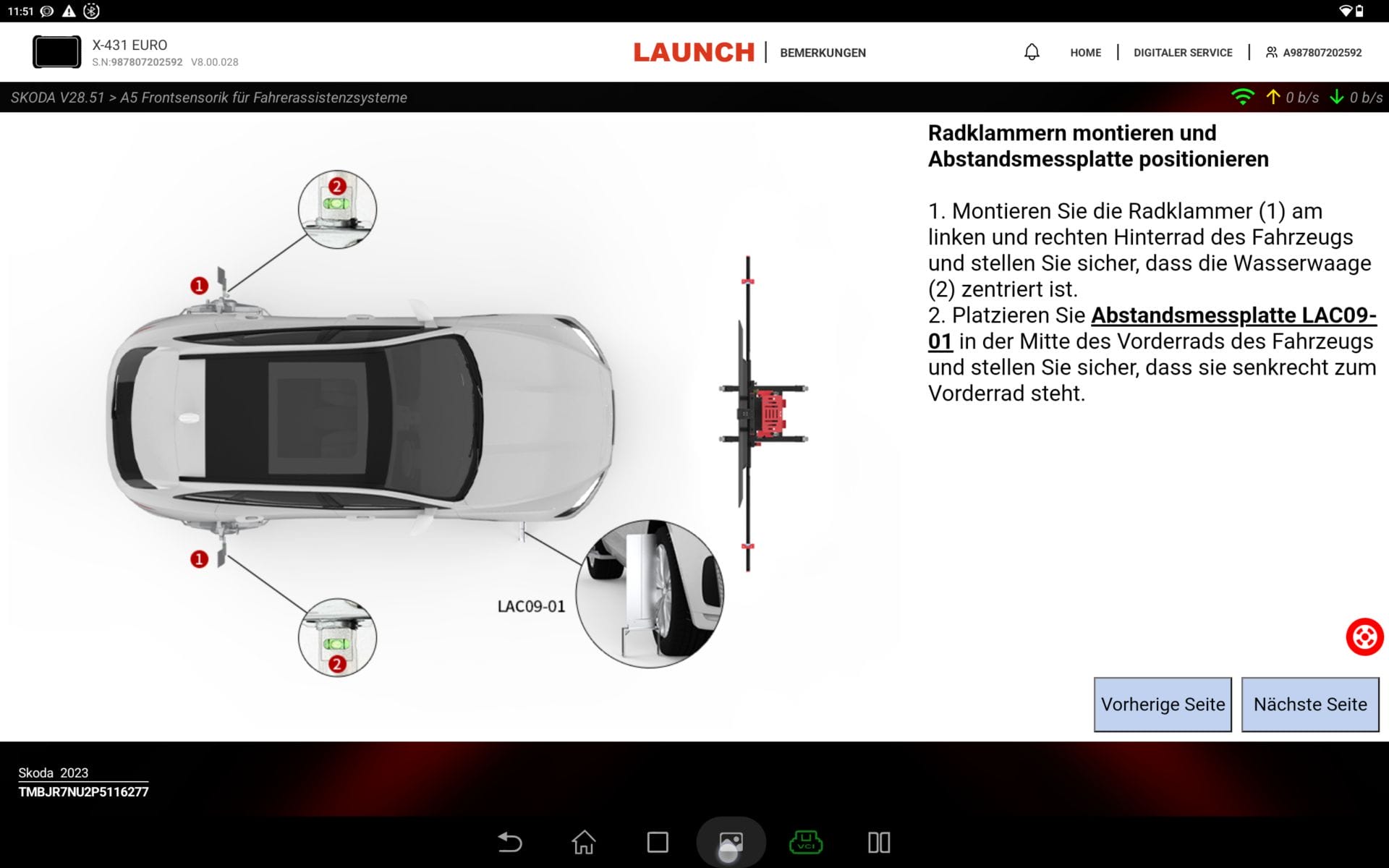The width and height of the screenshot is (1389, 868).
Task: Click the upload speed arrow indicator
Action: 1273,95
